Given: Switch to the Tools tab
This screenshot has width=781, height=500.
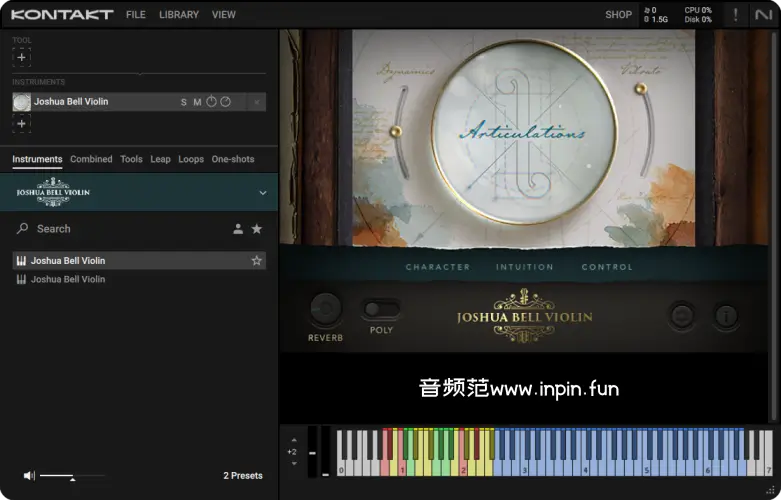Looking at the screenshot, I should [x=131, y=159].
